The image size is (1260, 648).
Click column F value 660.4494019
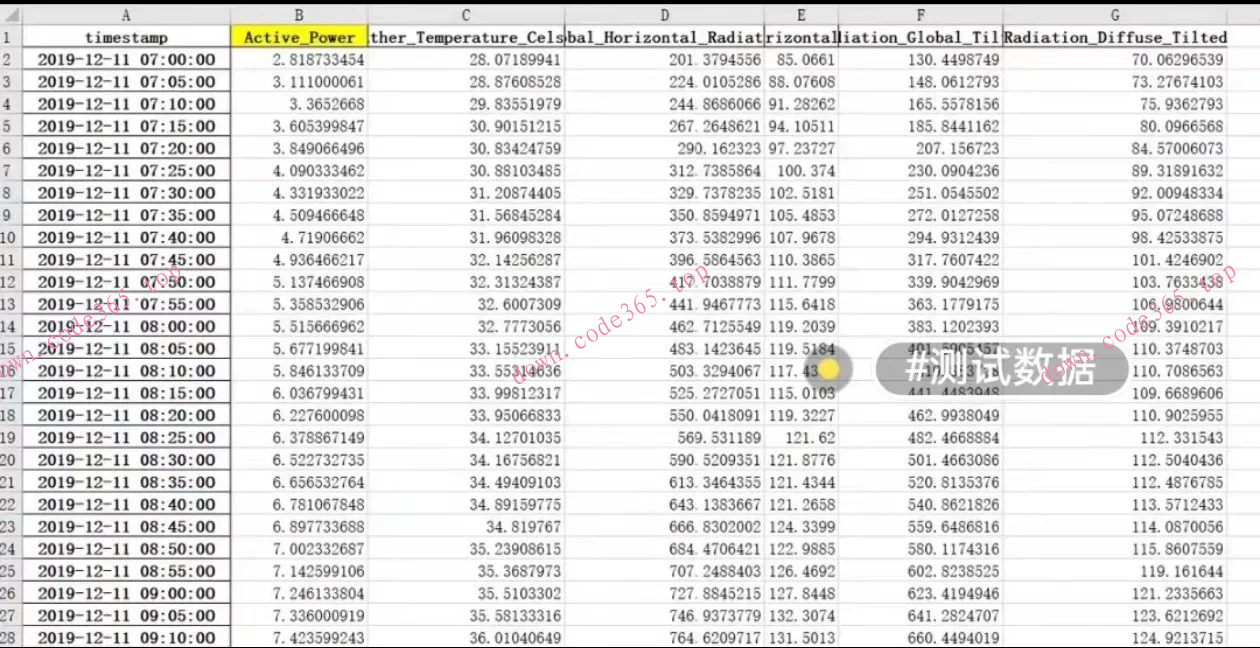[x=920, y=637]
